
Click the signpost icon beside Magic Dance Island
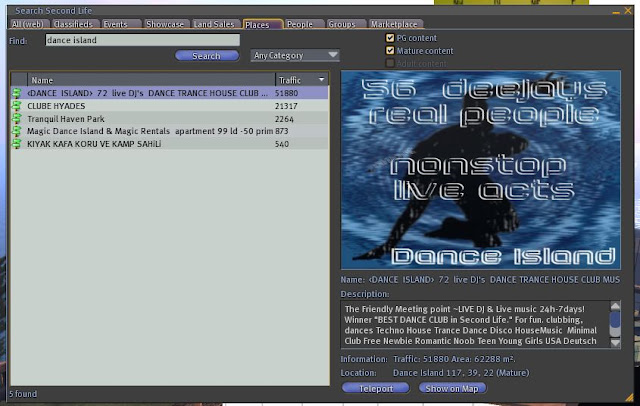[x=17, y=131]
